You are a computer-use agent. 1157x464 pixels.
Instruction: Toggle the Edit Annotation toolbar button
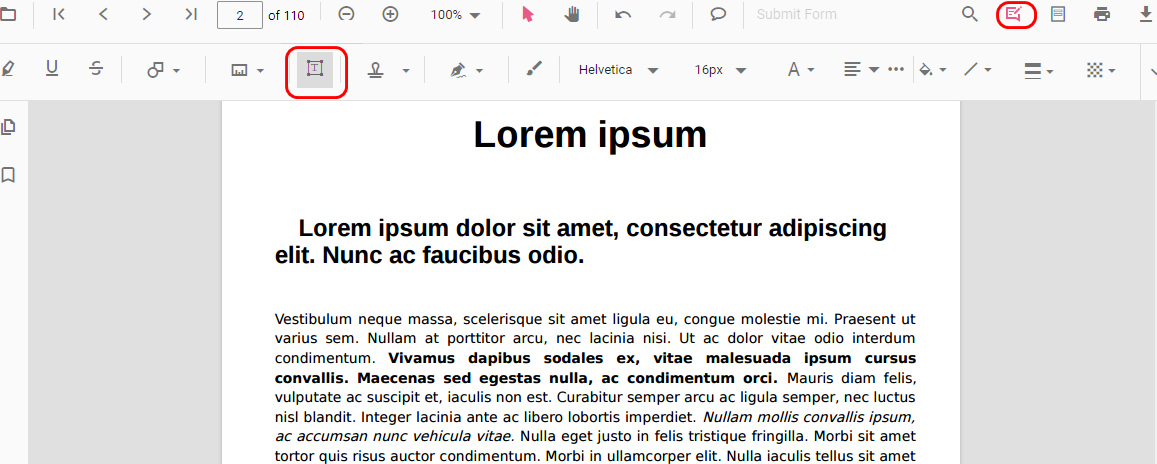[x=1014, y=15]
